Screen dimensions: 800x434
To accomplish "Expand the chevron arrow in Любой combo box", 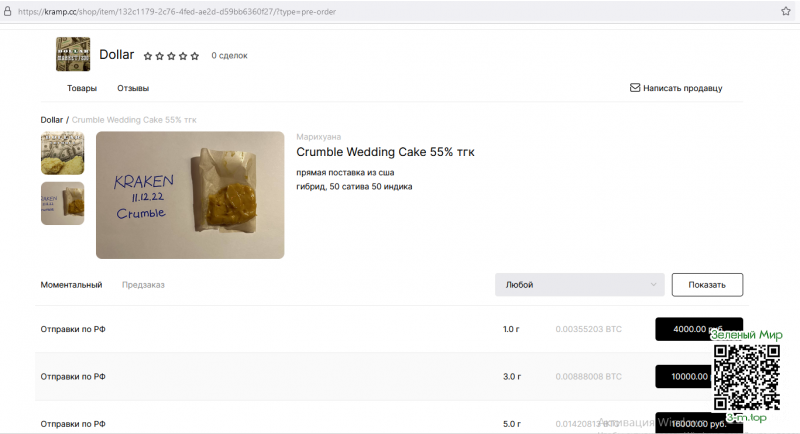I will pos(654,285).
